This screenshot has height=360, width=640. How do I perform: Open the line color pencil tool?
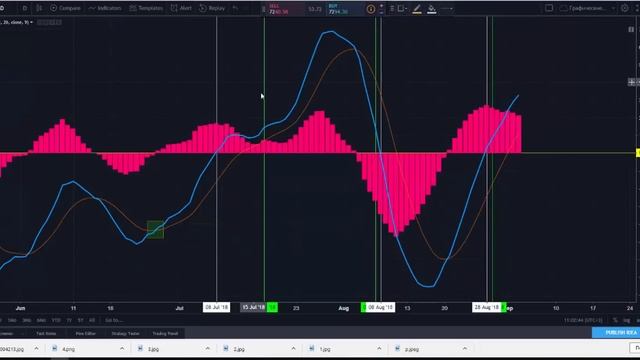(x=417, y=9)
